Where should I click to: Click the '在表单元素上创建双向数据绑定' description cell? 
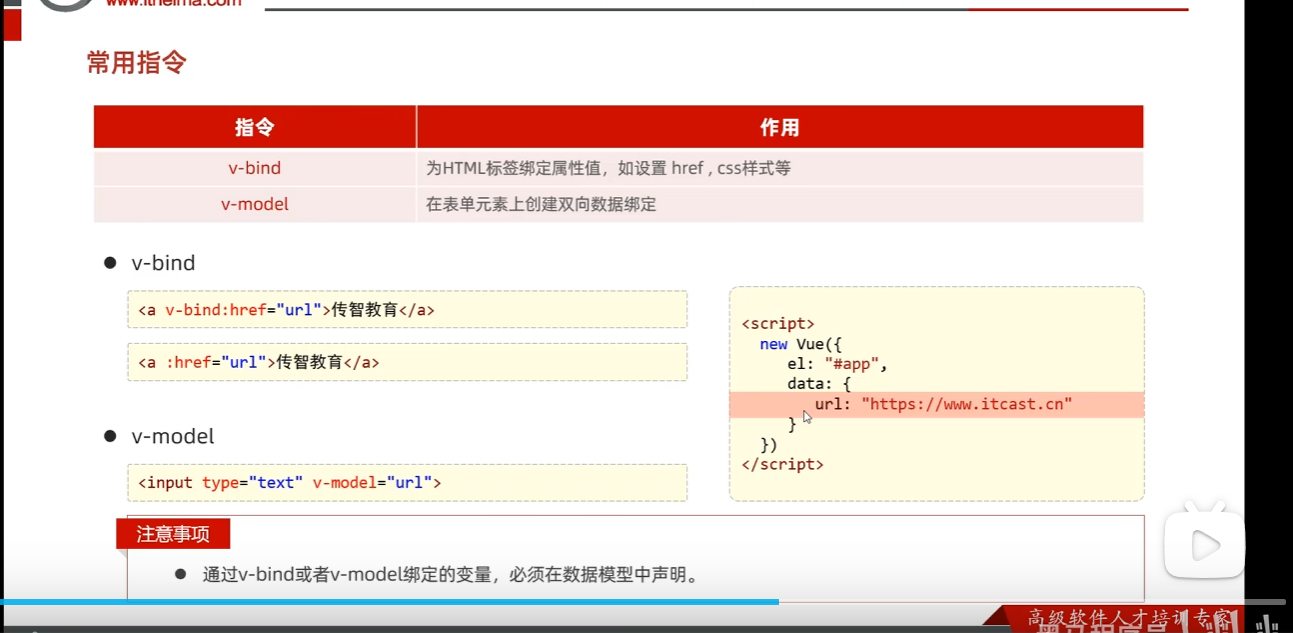[780, 204]
